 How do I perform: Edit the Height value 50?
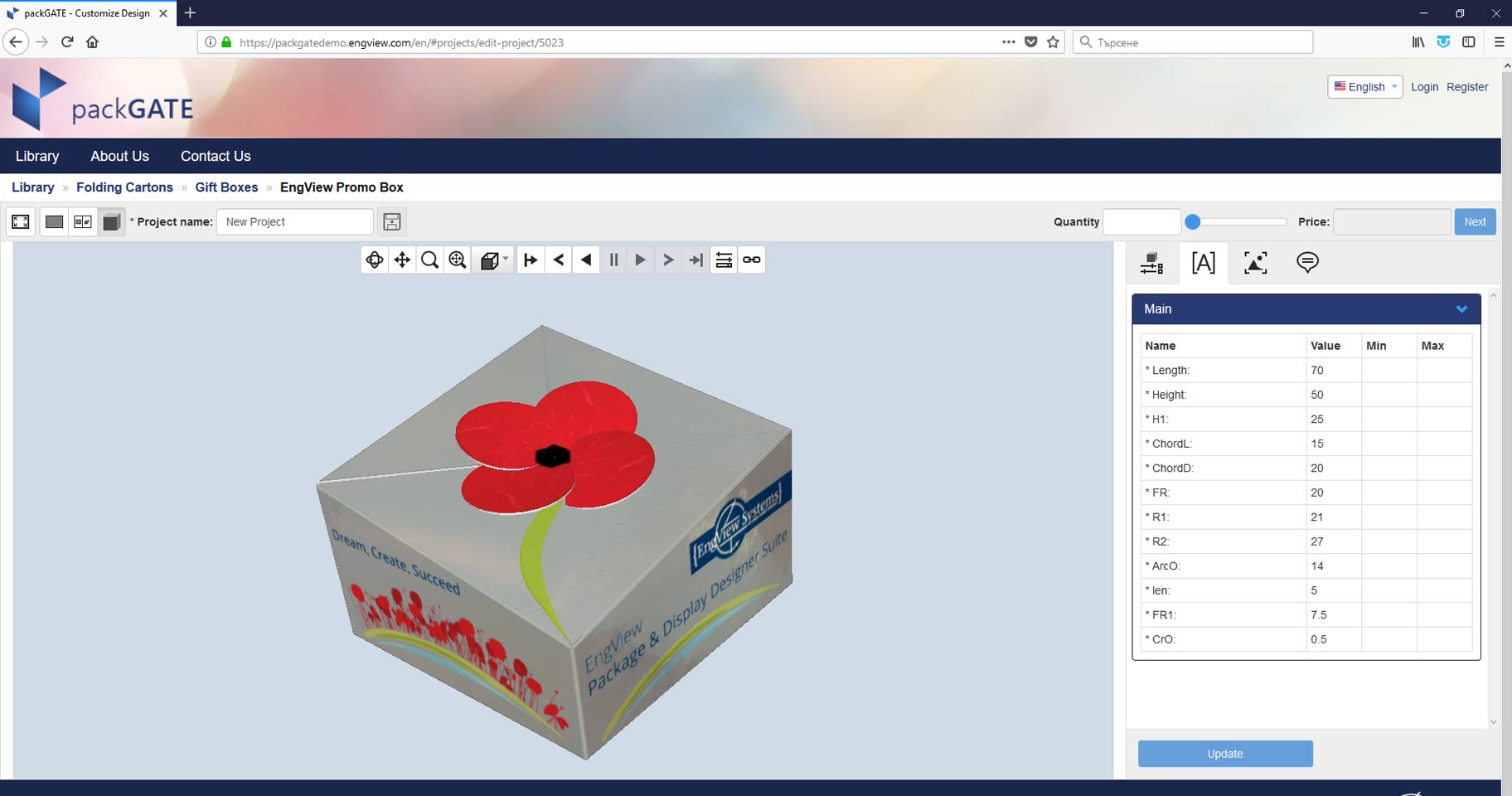1333,395
